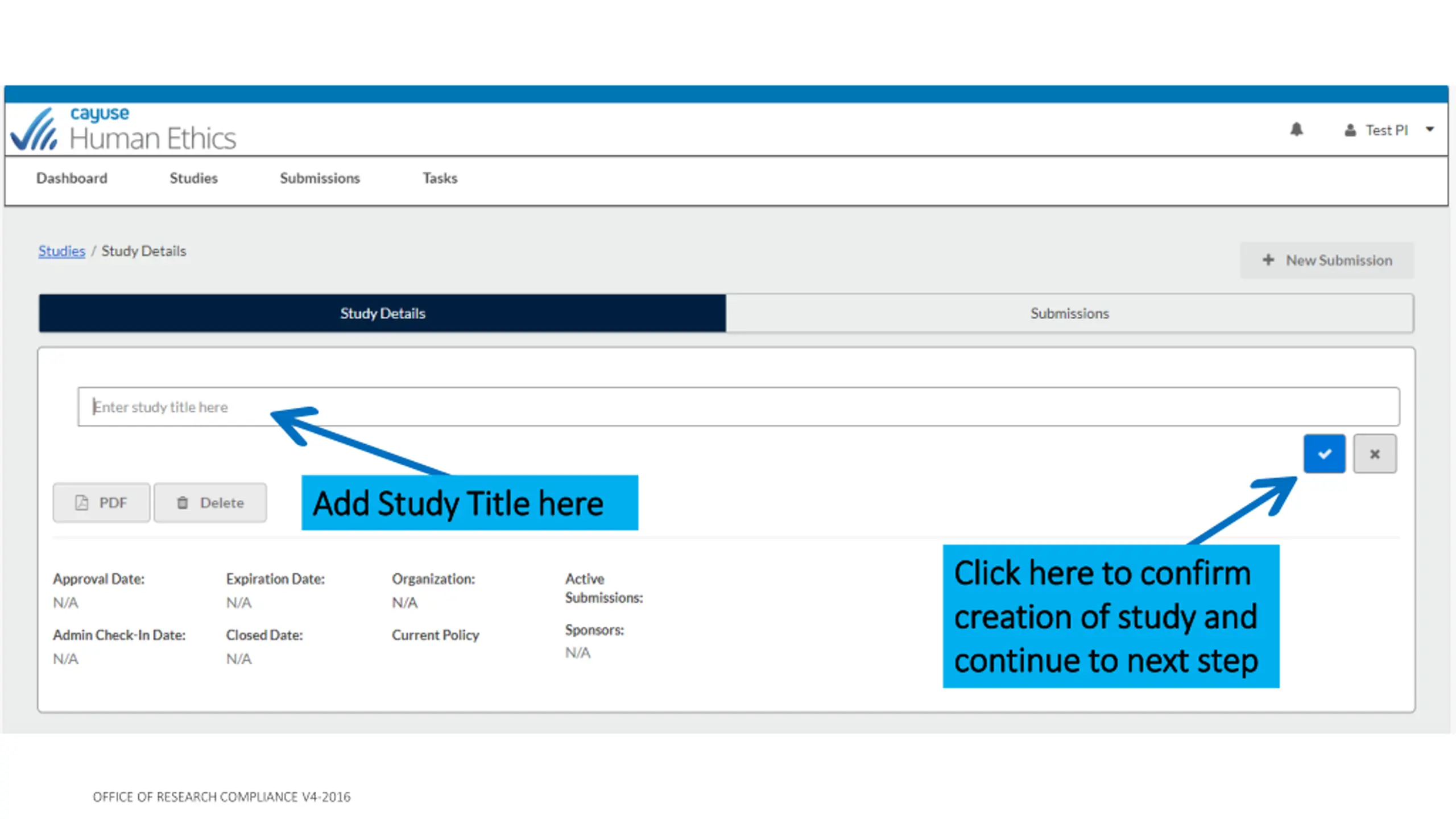Go to the Studies navigation item
Screen dimensions: 1456x819
coord(193,178)
